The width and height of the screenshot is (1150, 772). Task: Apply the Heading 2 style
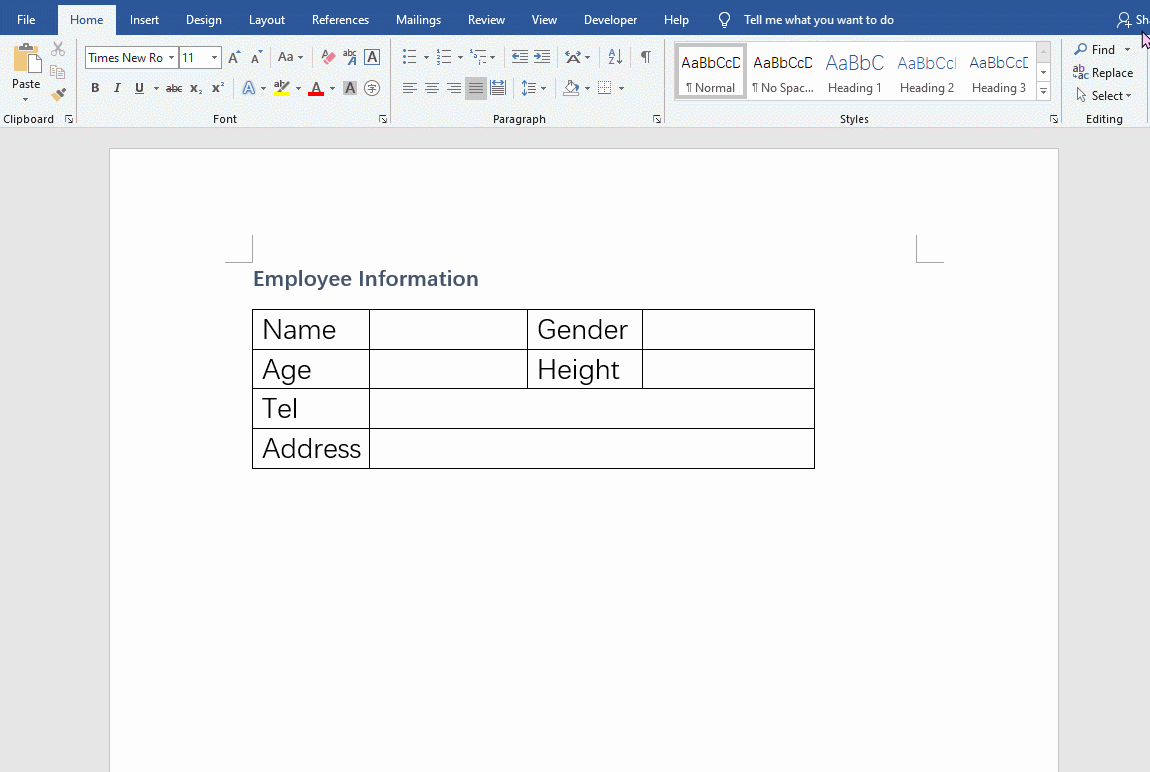(x=926, y=72)
